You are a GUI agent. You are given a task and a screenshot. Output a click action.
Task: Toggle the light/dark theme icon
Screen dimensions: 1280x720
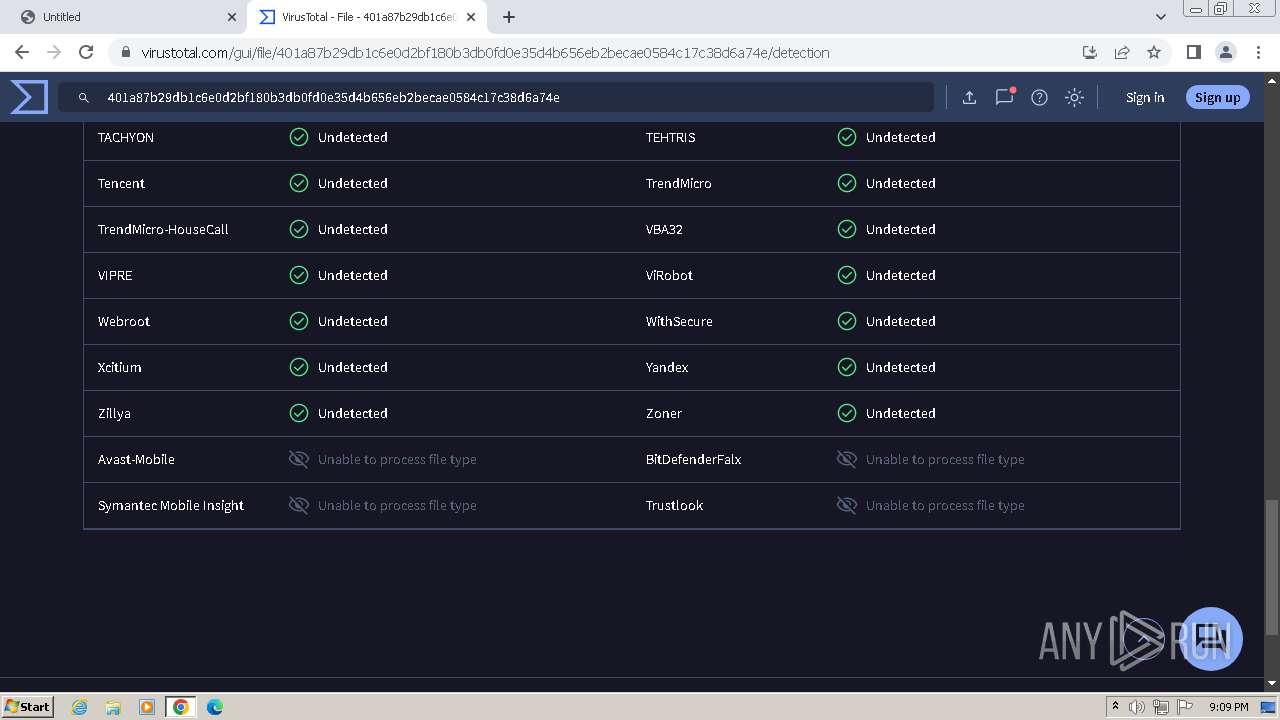(1074, 97)
